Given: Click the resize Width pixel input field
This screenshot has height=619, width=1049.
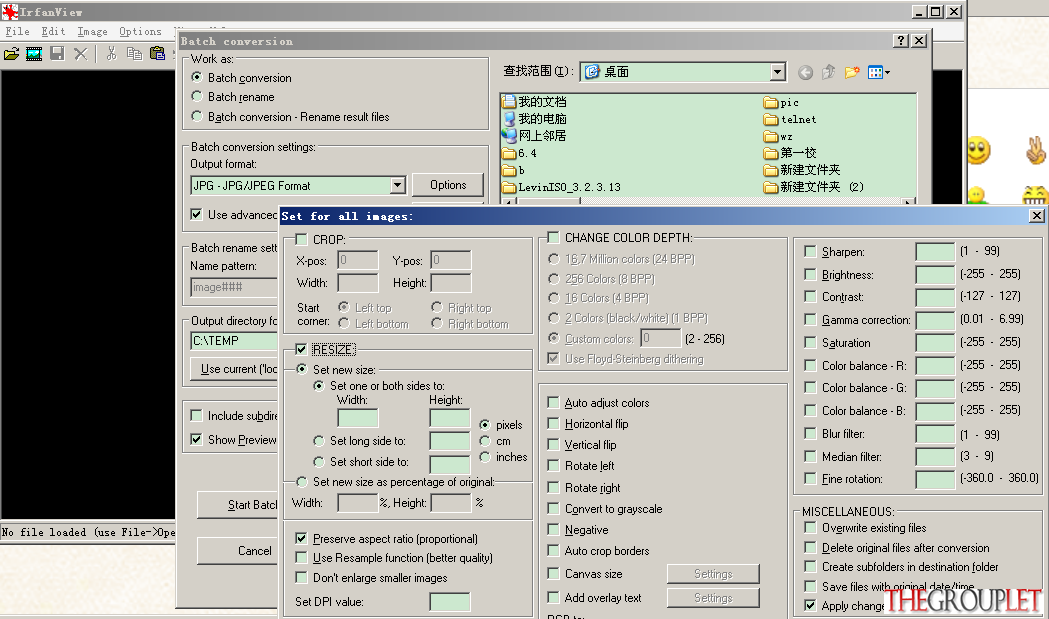Looking at the screenshot, I should 358,418.
